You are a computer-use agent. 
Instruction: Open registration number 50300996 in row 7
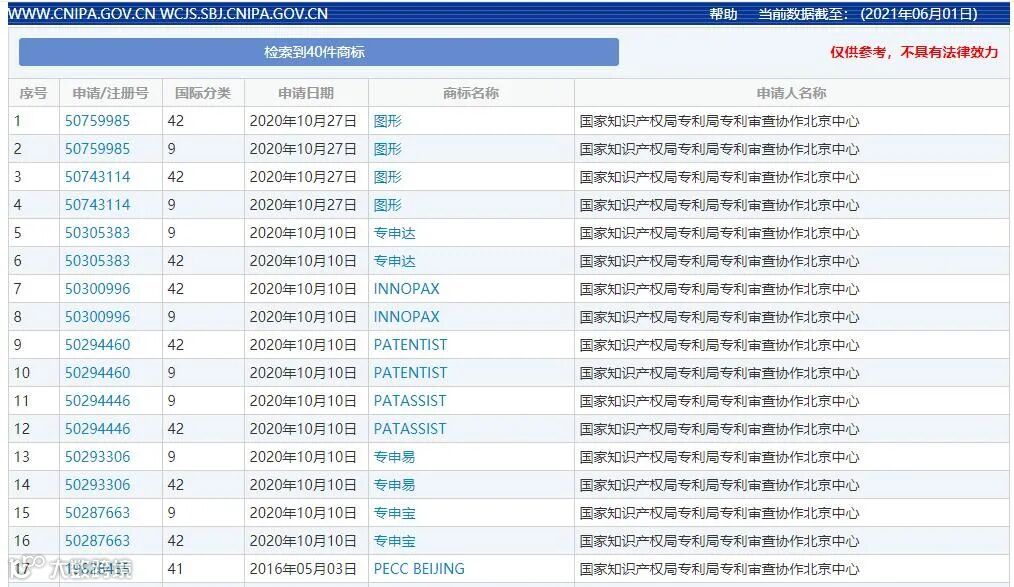pyautogui.click(x=97, y=289)
